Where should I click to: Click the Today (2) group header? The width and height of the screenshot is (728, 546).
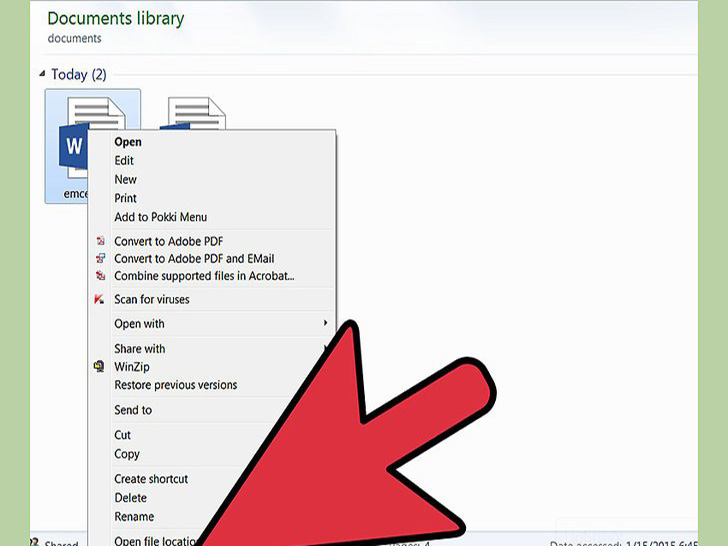point(79,74)
